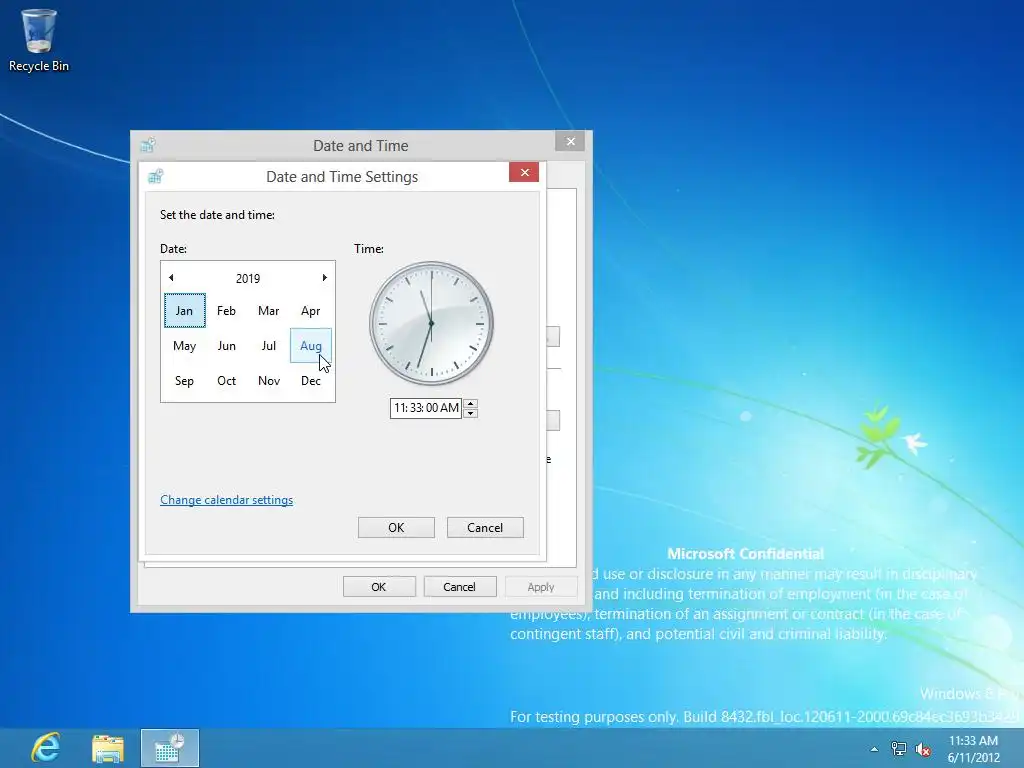Open the taskbar clock showing 11:33 AM
1024x768 pixels.
click(973, 749)
